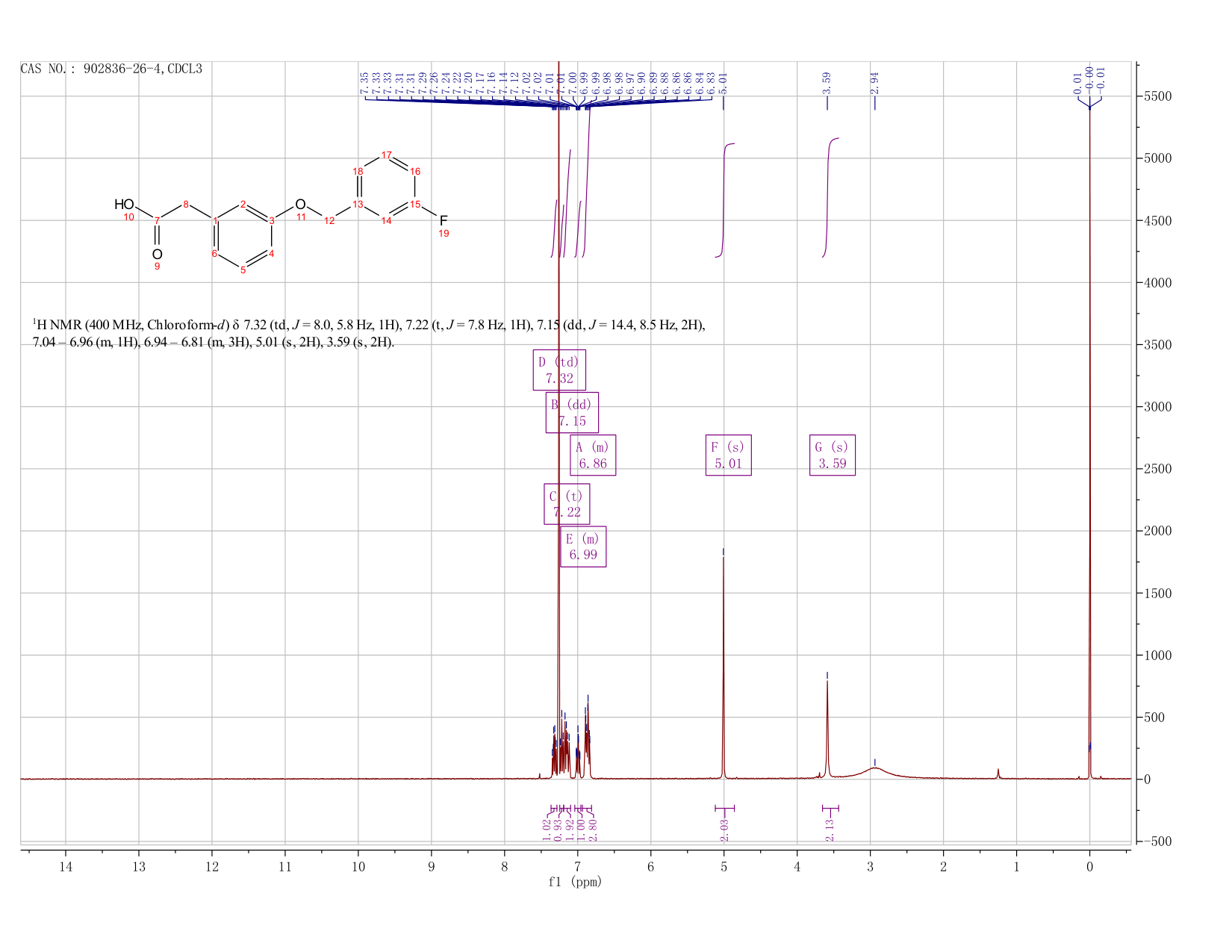Click the 0 tick on ppm axis
Viewport: 1232px width, 952px height.
[x=1090, y=867]
